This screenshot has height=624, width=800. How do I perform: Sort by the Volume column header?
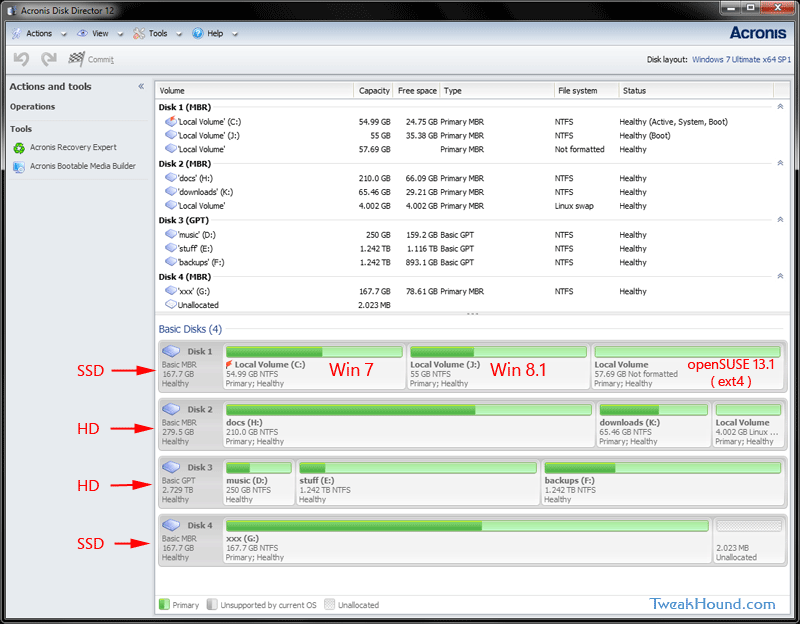[x=255, y=91]
